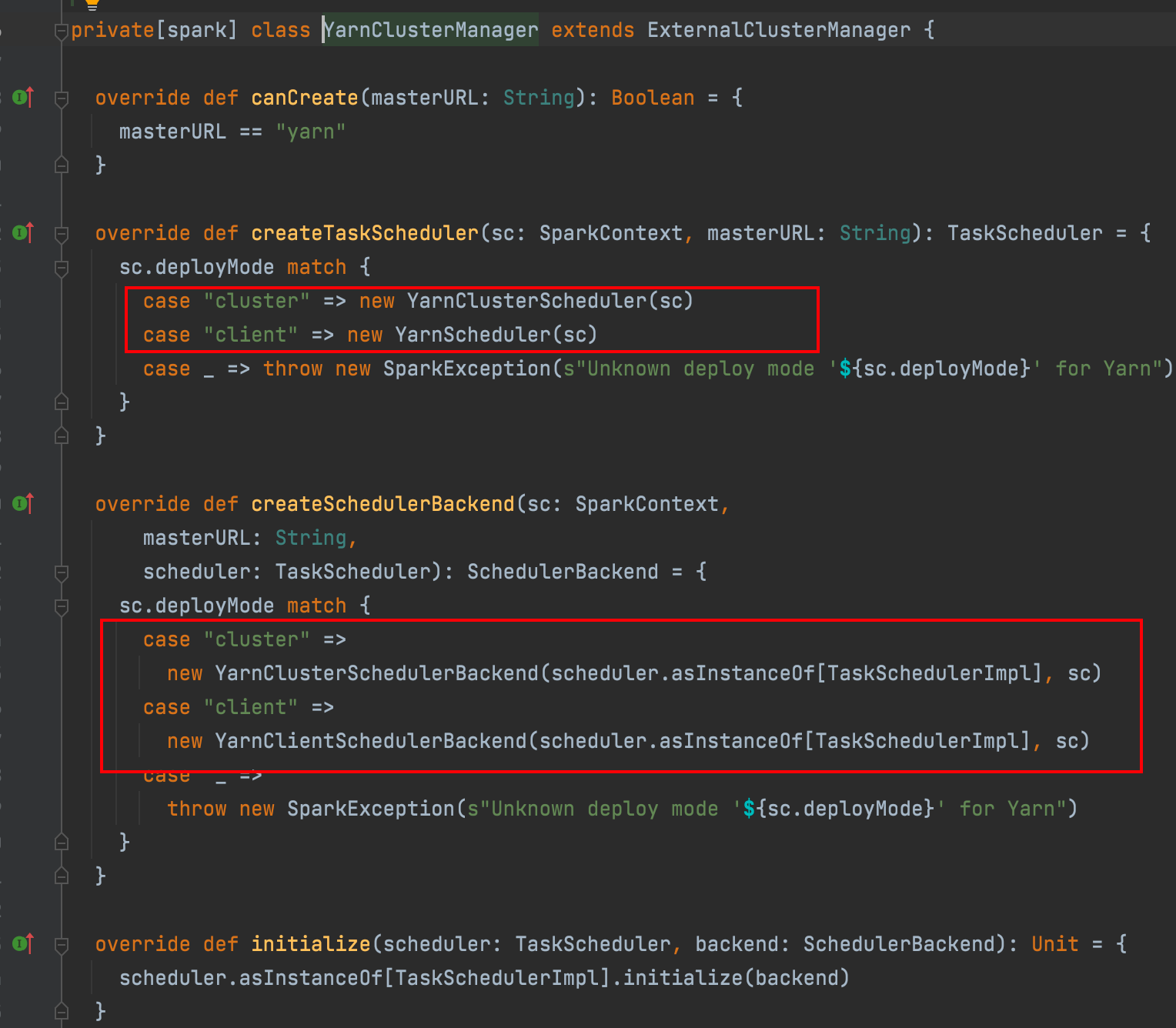Click override gutter icon beside canCreate method

tap(22, 98)
